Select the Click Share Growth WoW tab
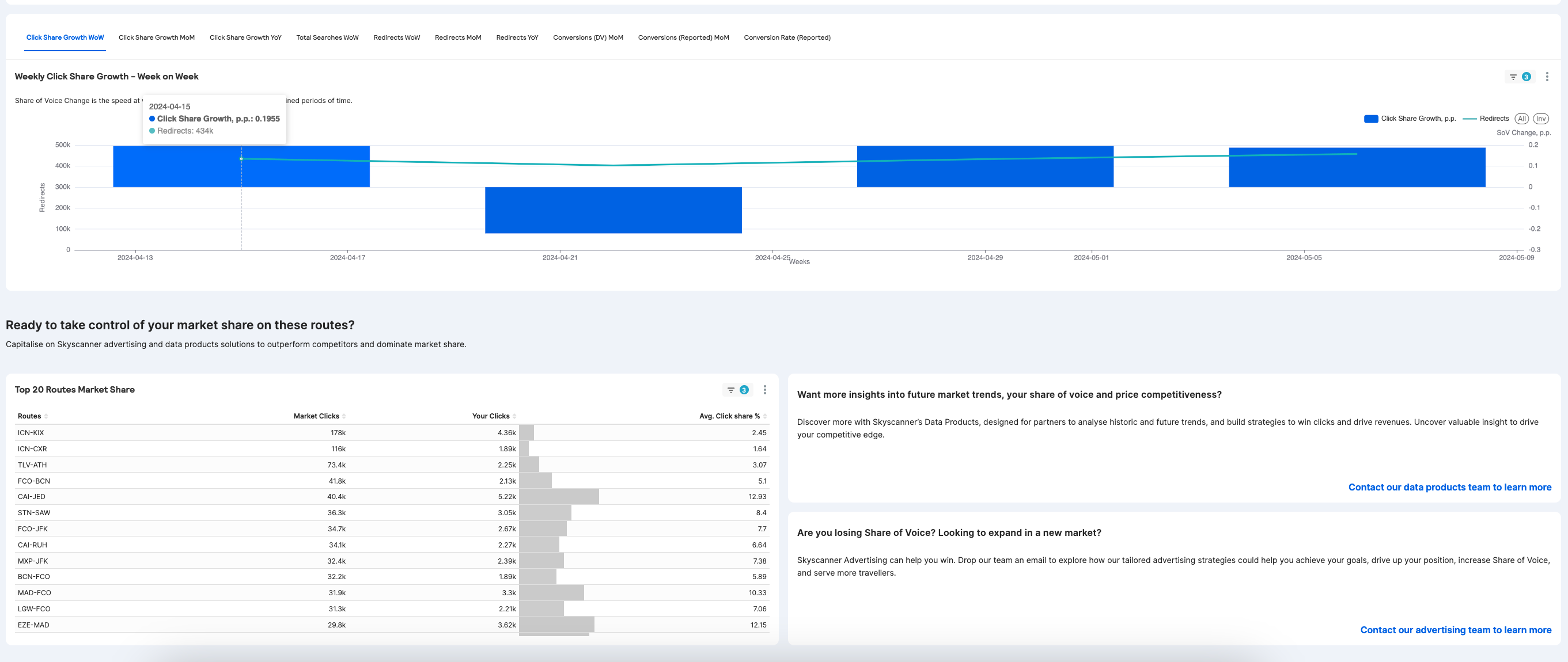 point(65,37)
